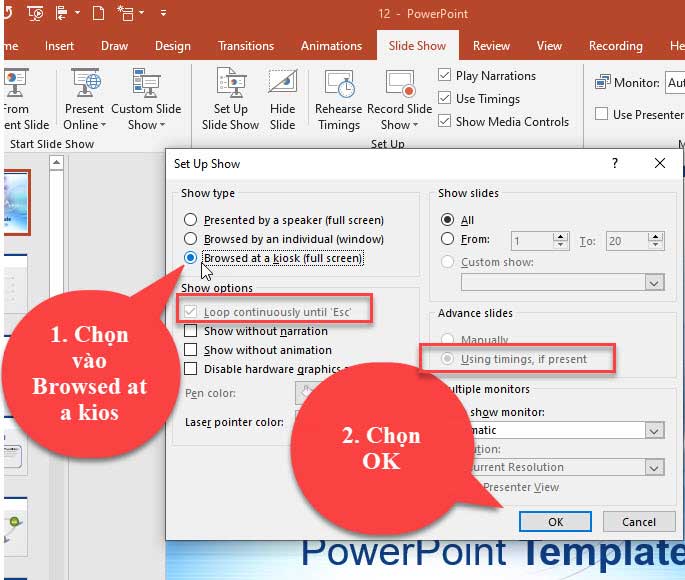Click the new slide quick access icon
Screen dimensions: 685x580
click(125, 13)
